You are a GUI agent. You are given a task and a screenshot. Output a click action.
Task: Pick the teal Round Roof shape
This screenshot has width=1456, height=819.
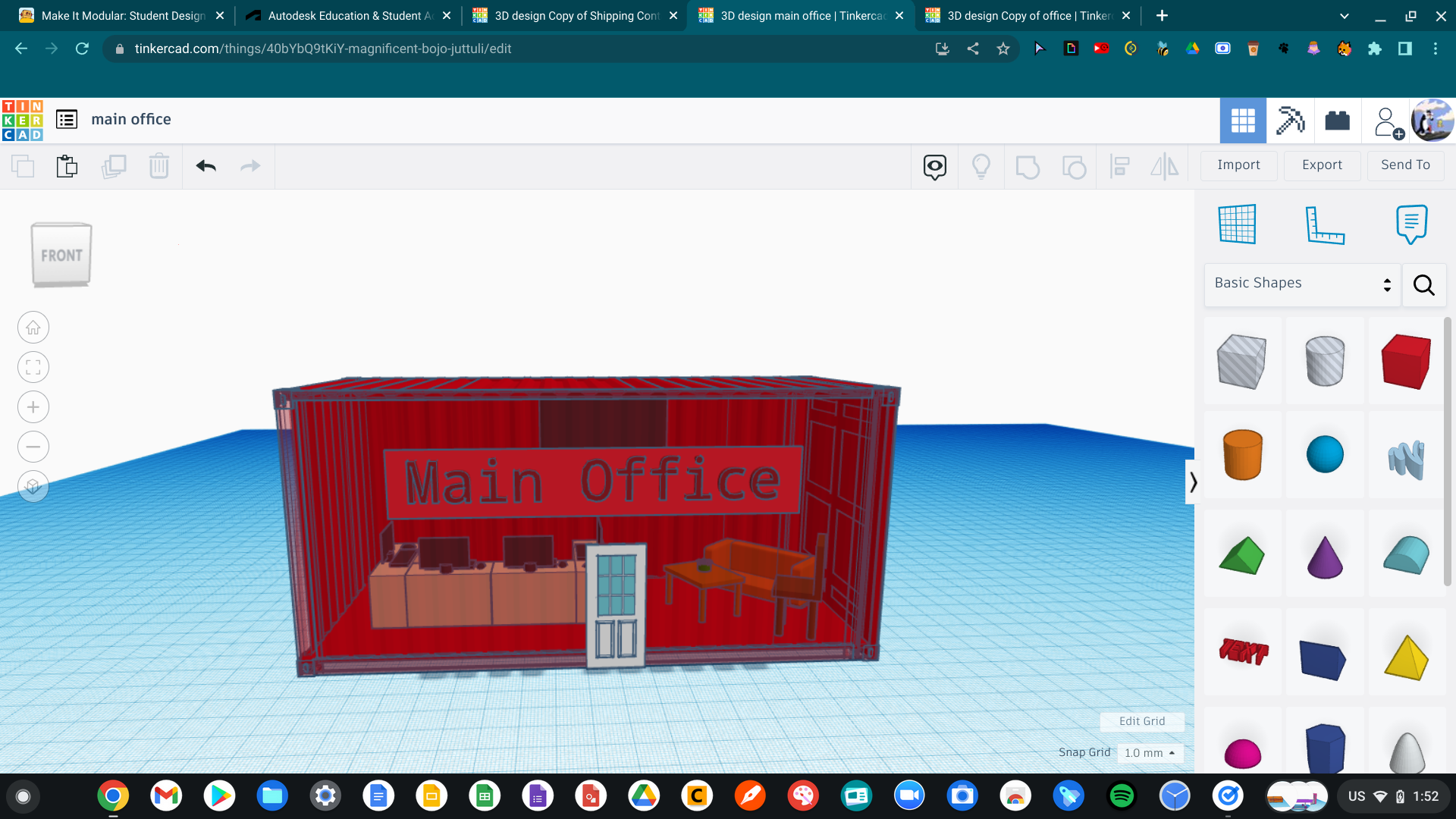[1407, 555]
